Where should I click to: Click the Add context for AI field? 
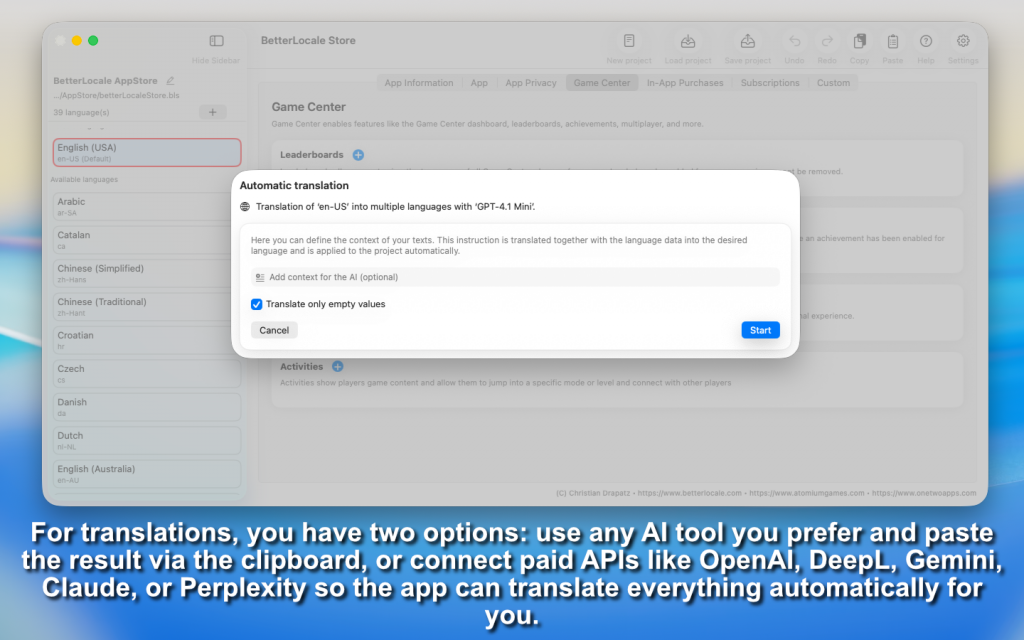click(x=515, y=277)
